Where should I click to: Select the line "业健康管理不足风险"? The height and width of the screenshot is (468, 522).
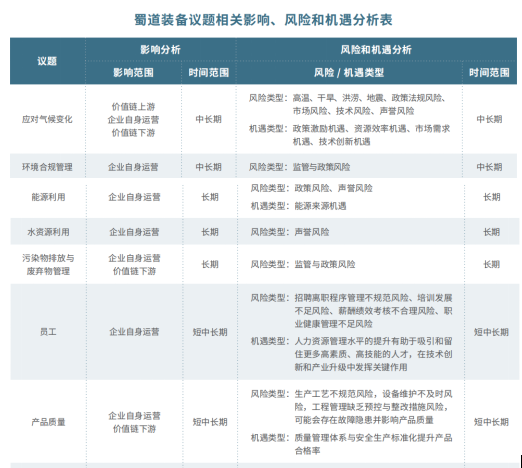[x=333, y=324]
